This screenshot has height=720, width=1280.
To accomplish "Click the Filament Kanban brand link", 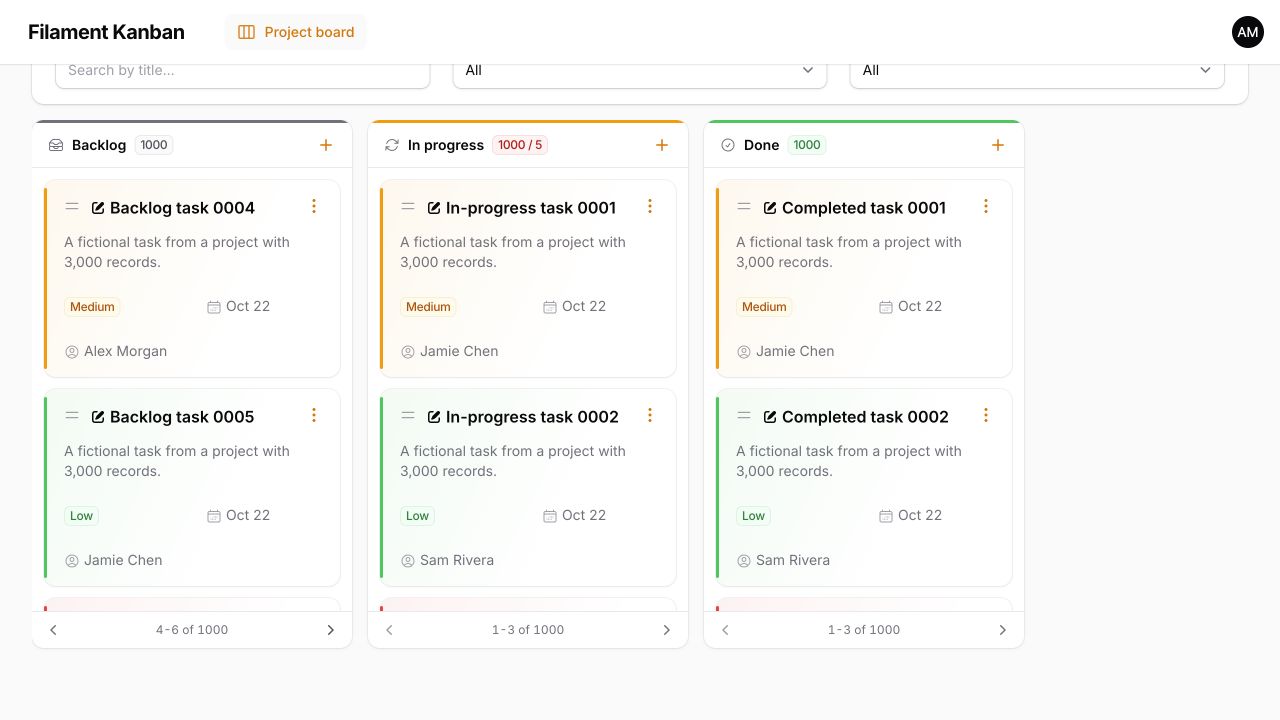I will pos(106,32).
